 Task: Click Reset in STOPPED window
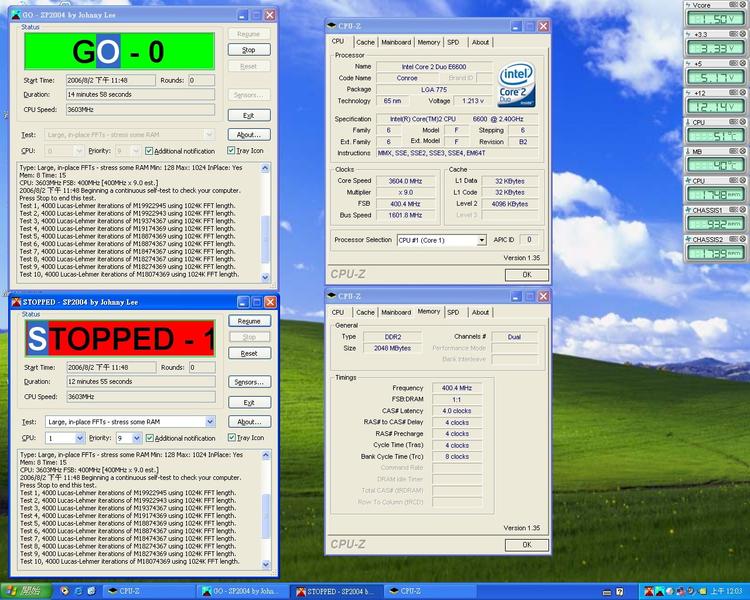pos(249,353)
